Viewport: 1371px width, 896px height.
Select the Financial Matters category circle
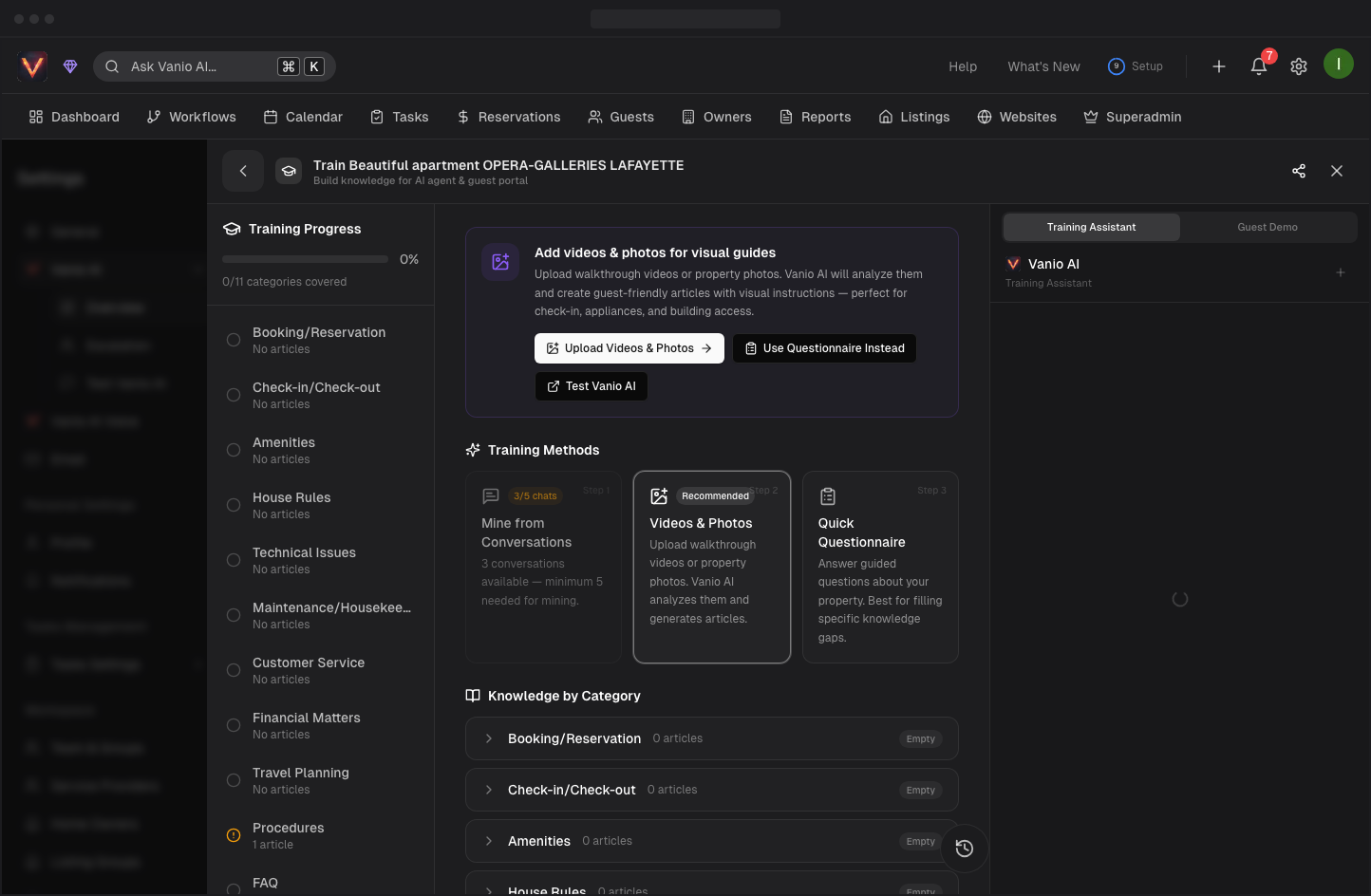point(234,725)
